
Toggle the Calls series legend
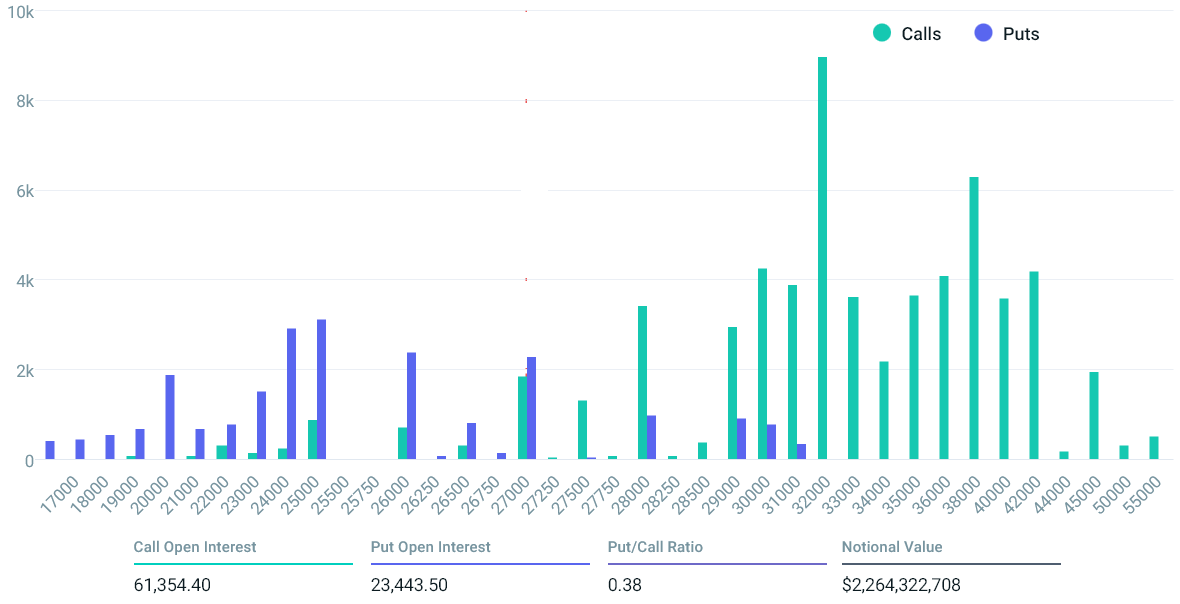[x=907, y=34]
